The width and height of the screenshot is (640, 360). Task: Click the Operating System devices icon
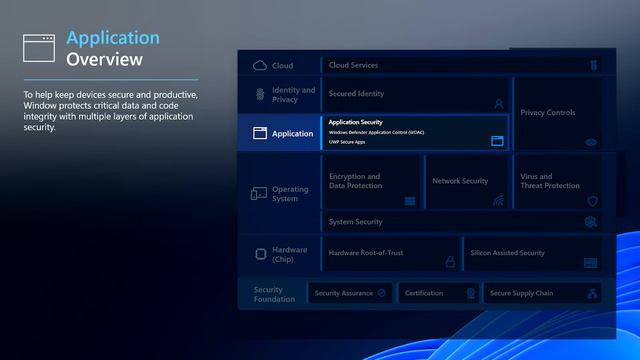tap(259, 193)
